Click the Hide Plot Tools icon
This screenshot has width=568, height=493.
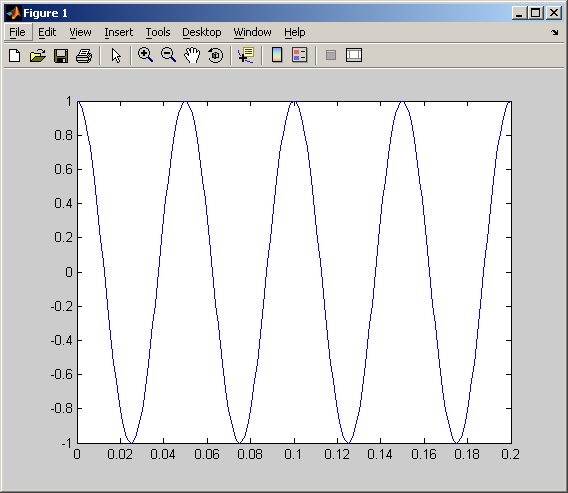coord(331,55)
